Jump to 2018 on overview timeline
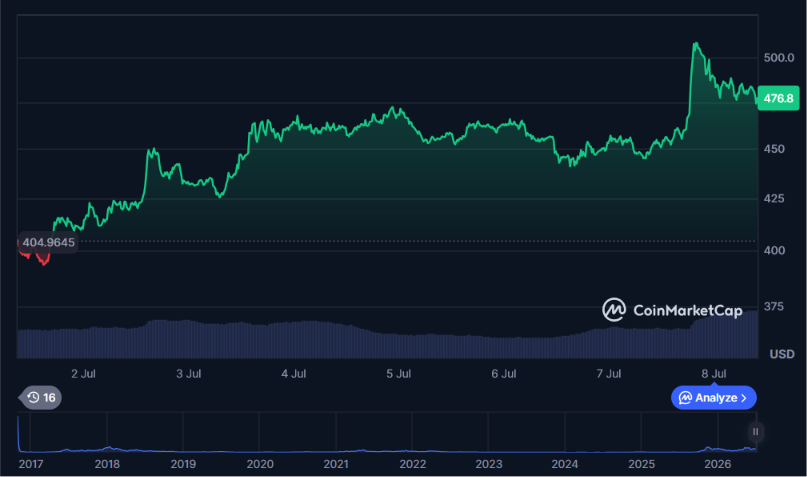This screenshot has height=477, width=807. pos(107,464)
